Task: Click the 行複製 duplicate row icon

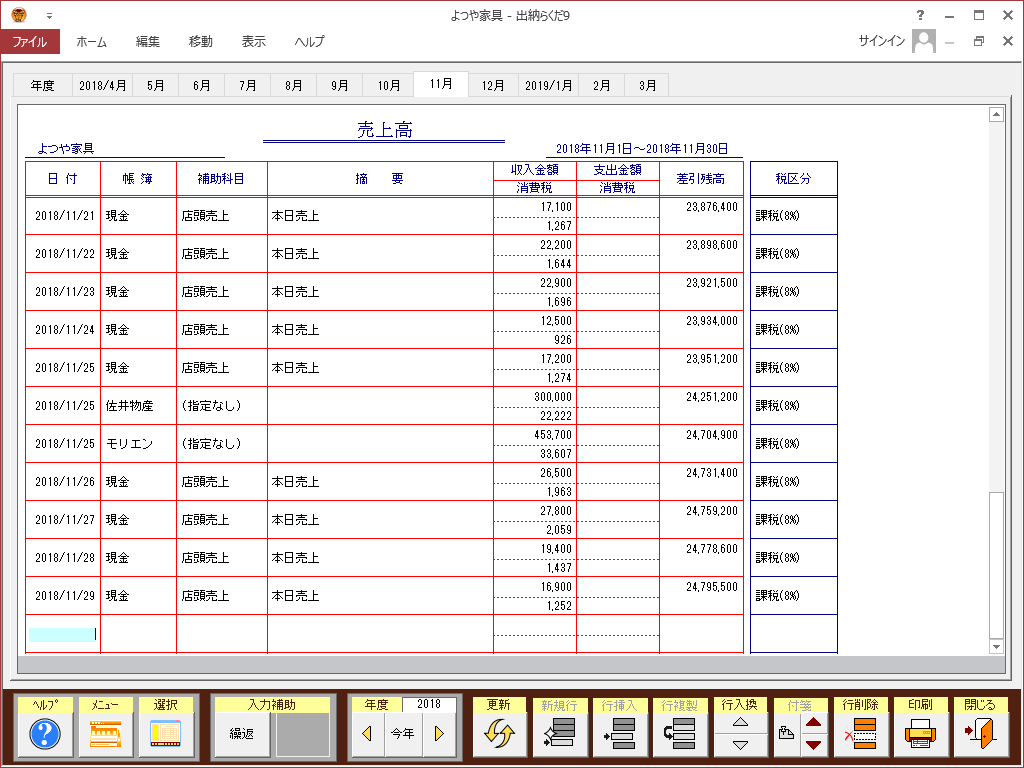Action: (679, 734)
